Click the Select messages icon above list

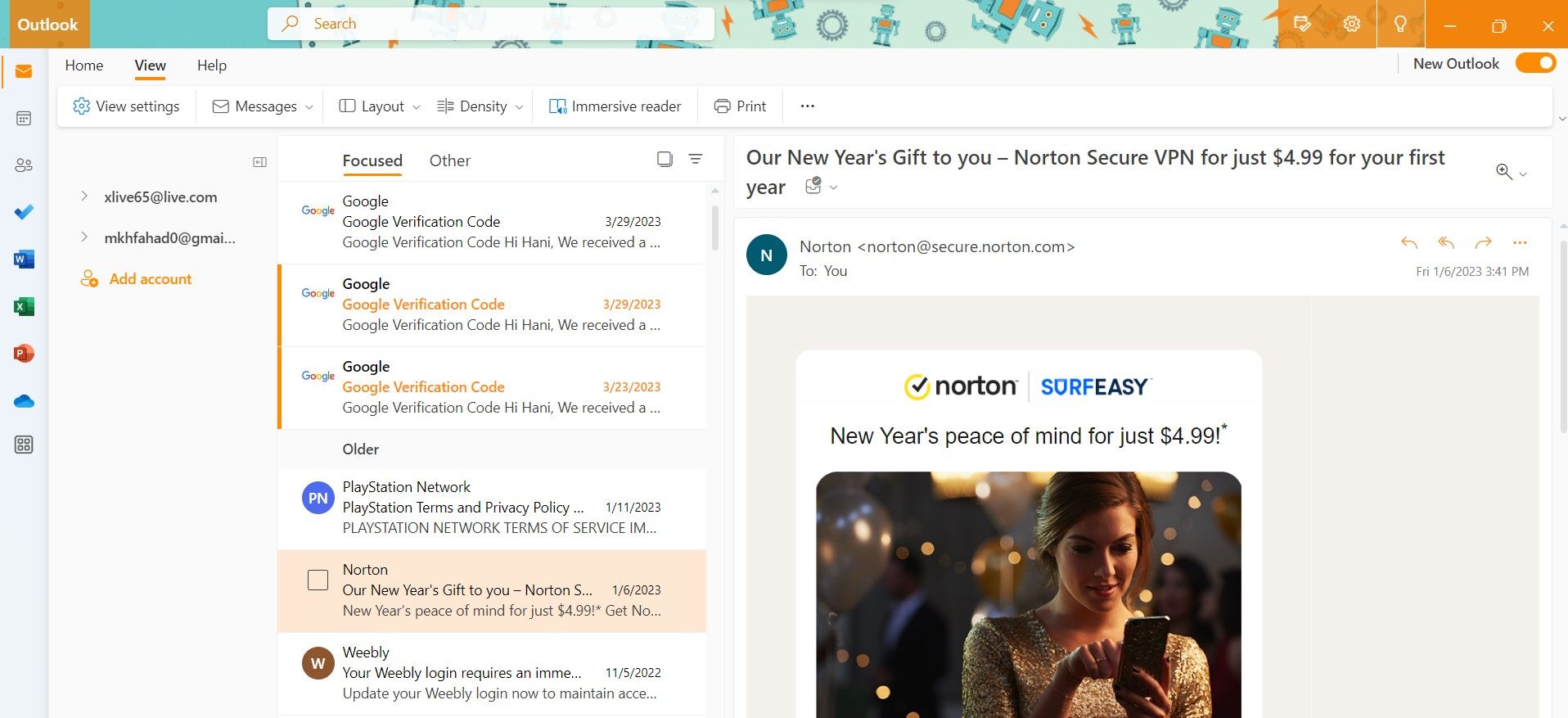click(665, 159)
